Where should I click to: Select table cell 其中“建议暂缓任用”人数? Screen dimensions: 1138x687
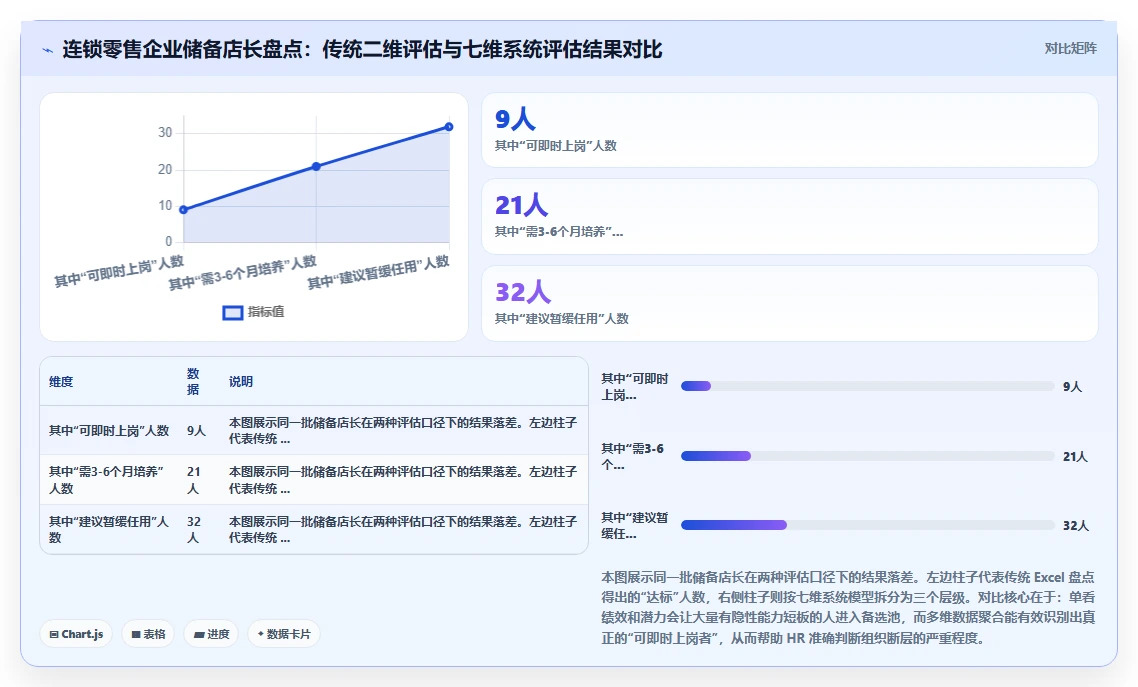[x=109, y=530]
